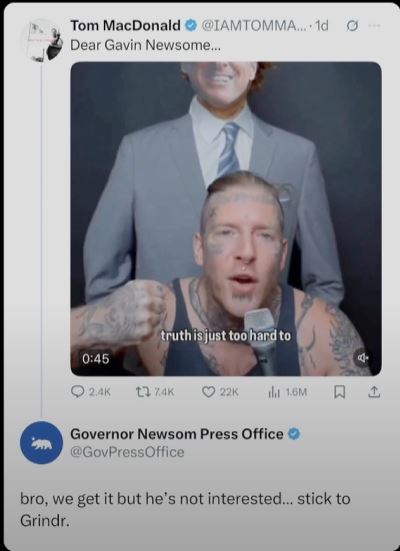Bookmark the Tom MacDonald post
The image size is (400, 551).
pos(339,392)
